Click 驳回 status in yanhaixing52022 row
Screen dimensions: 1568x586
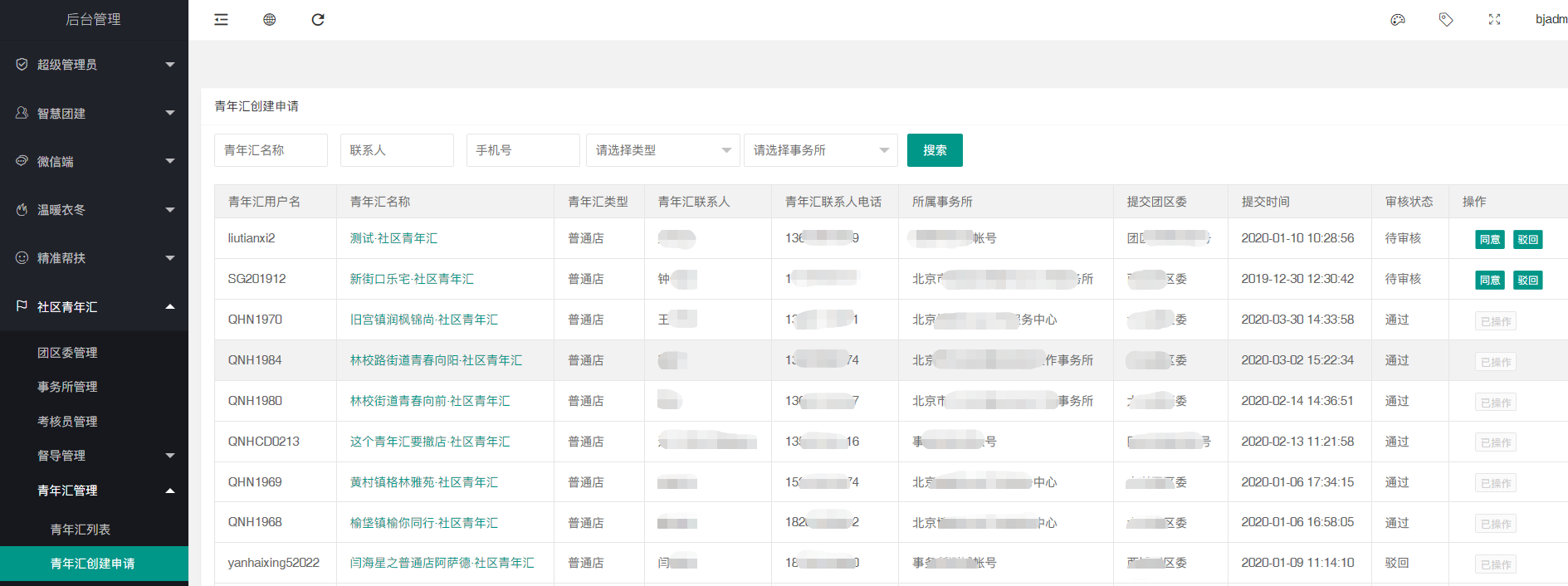click(1397, 563)
